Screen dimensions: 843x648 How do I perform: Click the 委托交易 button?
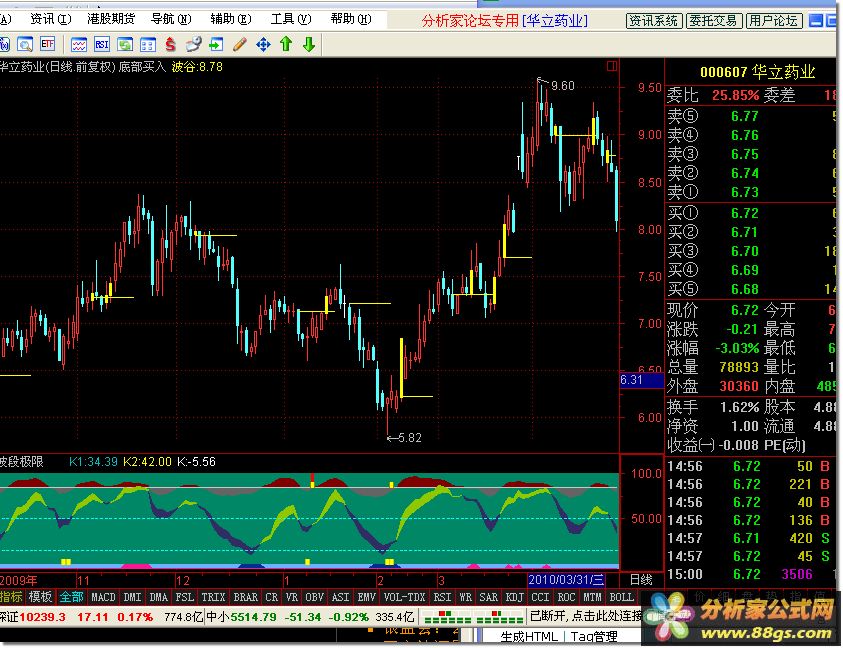pyautogui.click(x=713, y=21)
